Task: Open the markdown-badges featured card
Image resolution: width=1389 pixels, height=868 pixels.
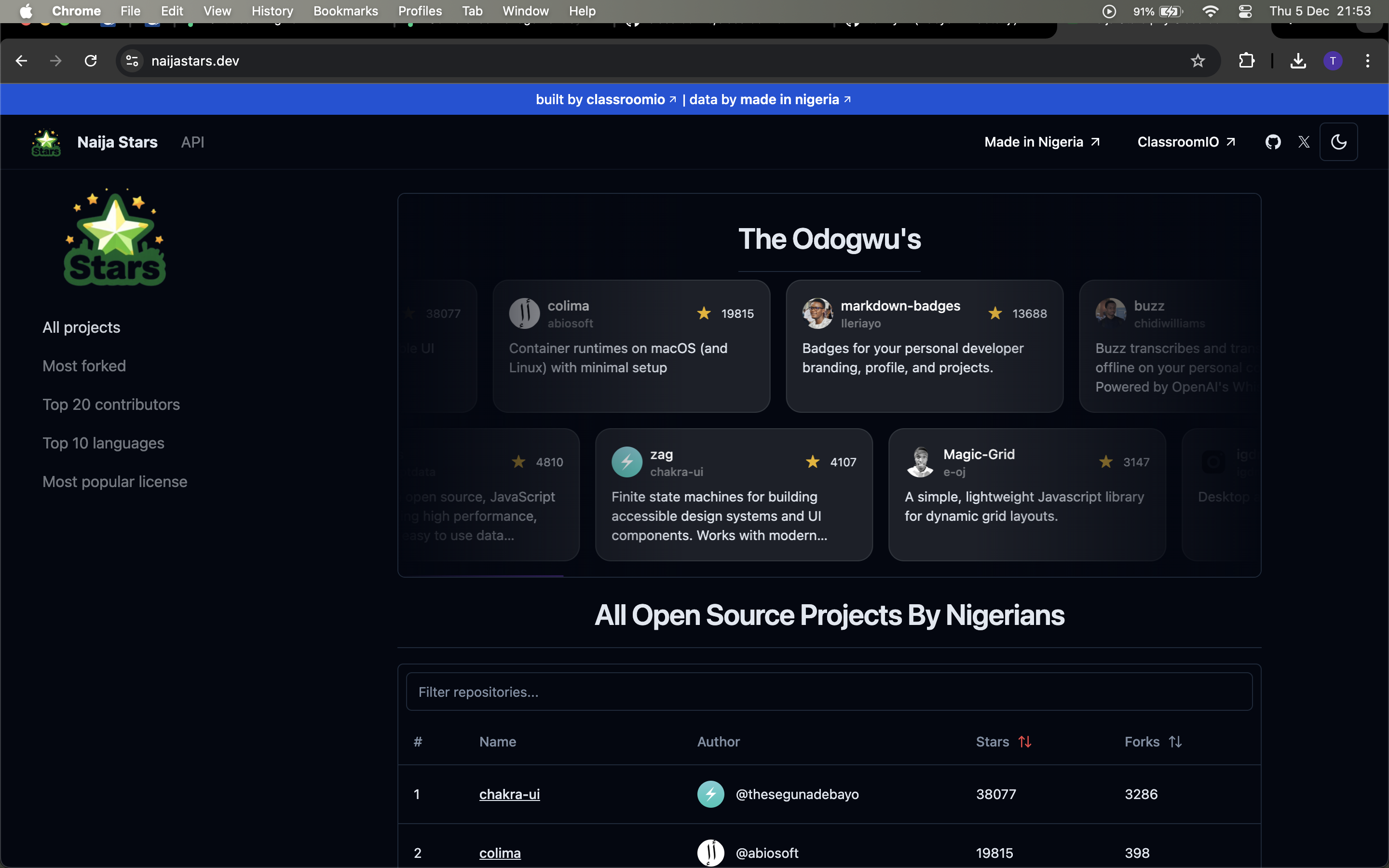Action: [924, 346]
